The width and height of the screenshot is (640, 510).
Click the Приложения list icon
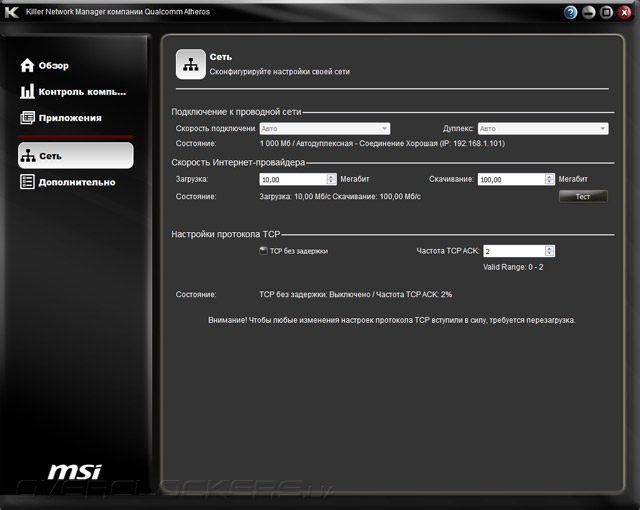click(x=27, y=118)
